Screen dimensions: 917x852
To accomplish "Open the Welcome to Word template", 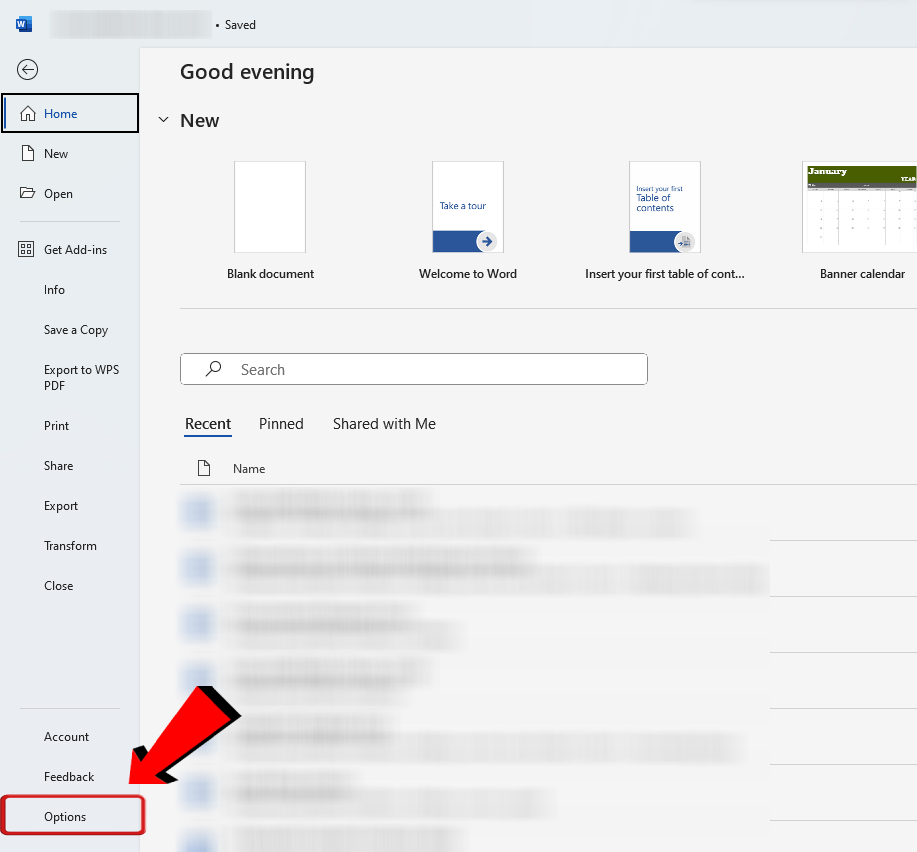I will coord(467,208).
